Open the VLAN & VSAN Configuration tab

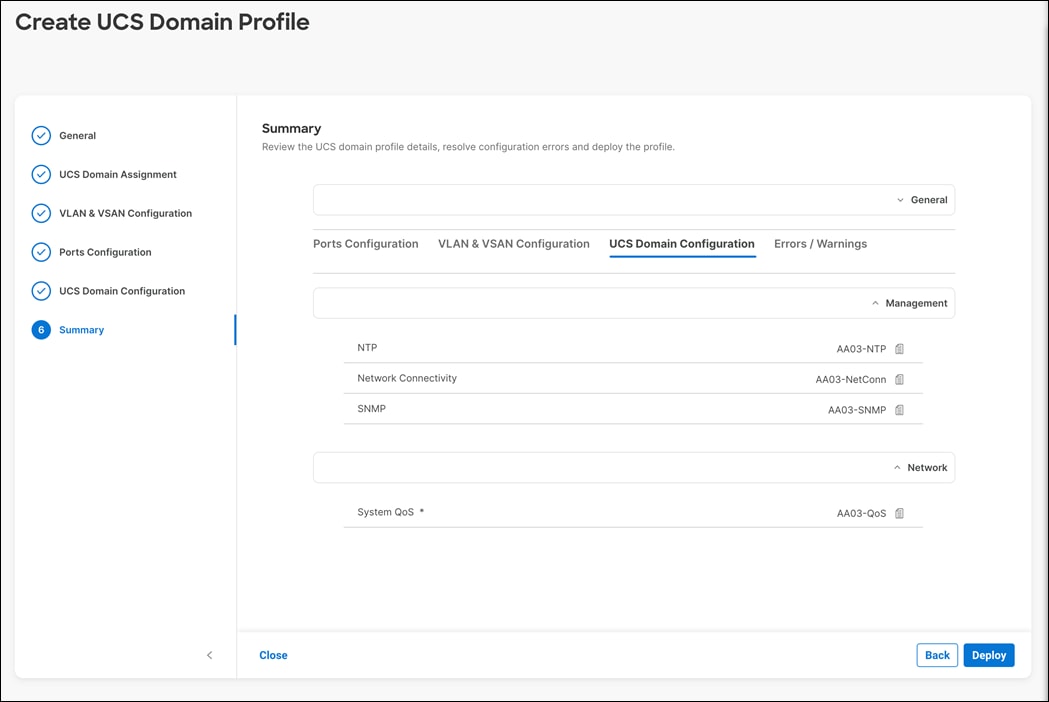point(513,243)
